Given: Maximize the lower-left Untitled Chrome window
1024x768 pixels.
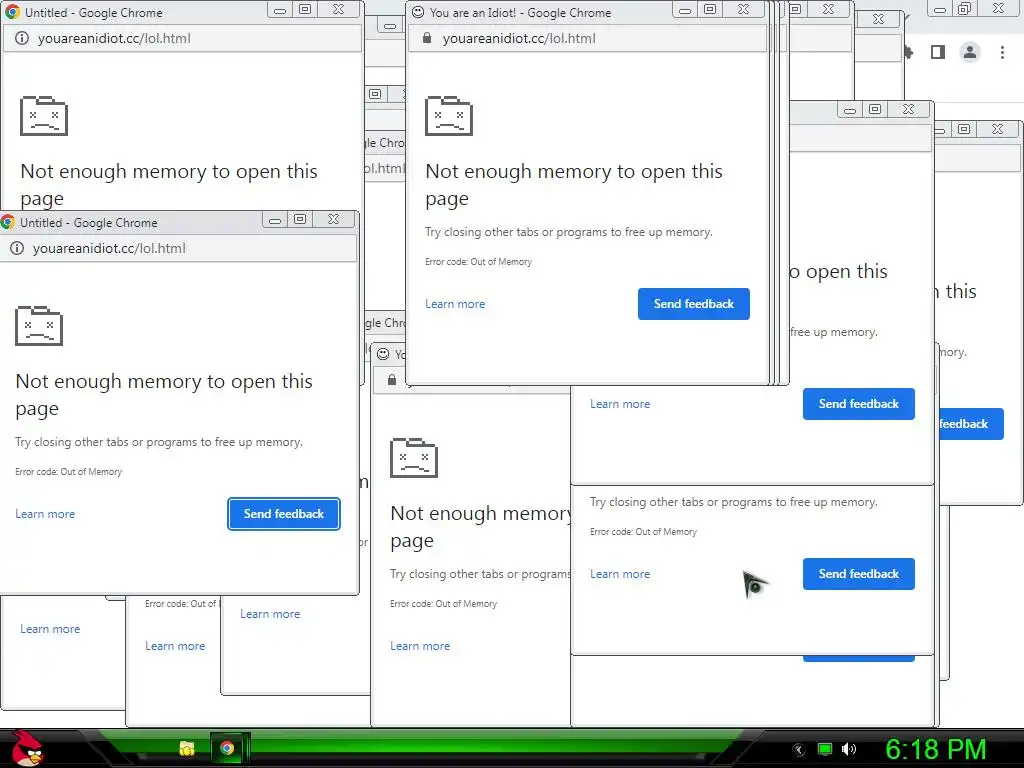Looking at the screenshot, I should point(300,219).
